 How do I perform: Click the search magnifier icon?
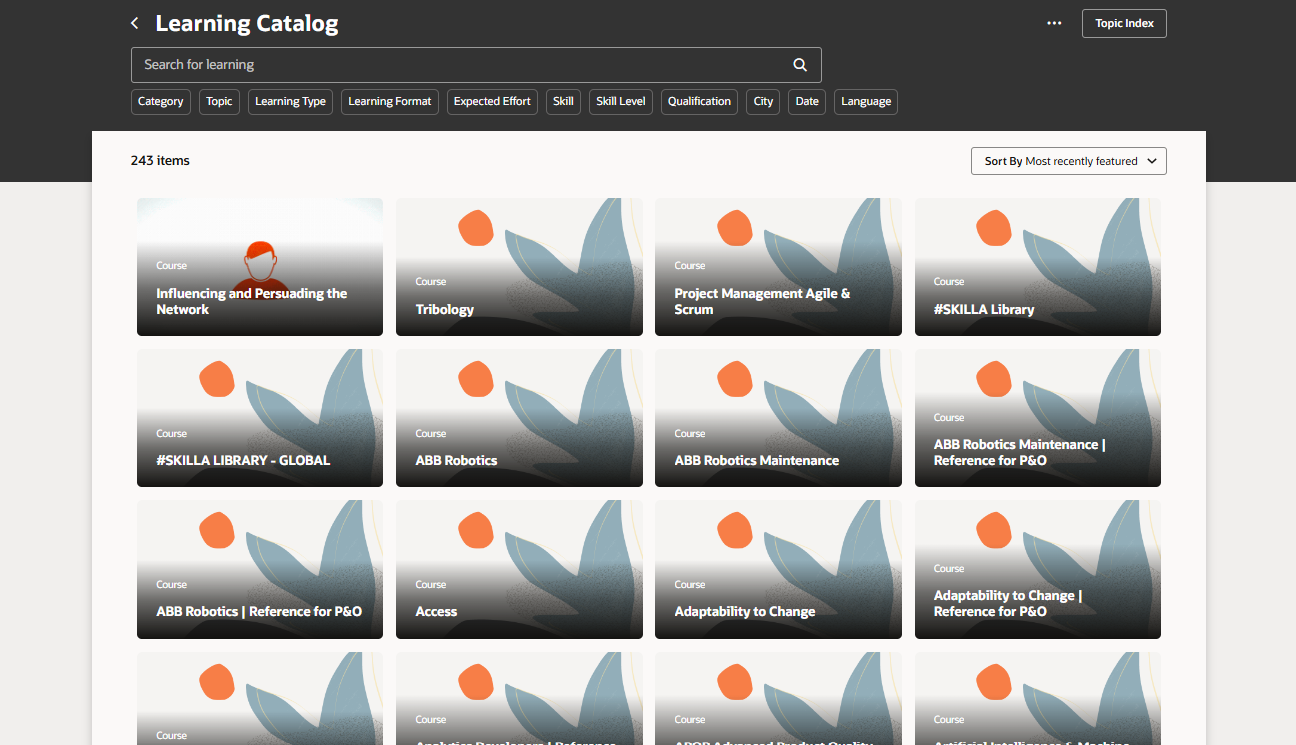click(800, 65)
